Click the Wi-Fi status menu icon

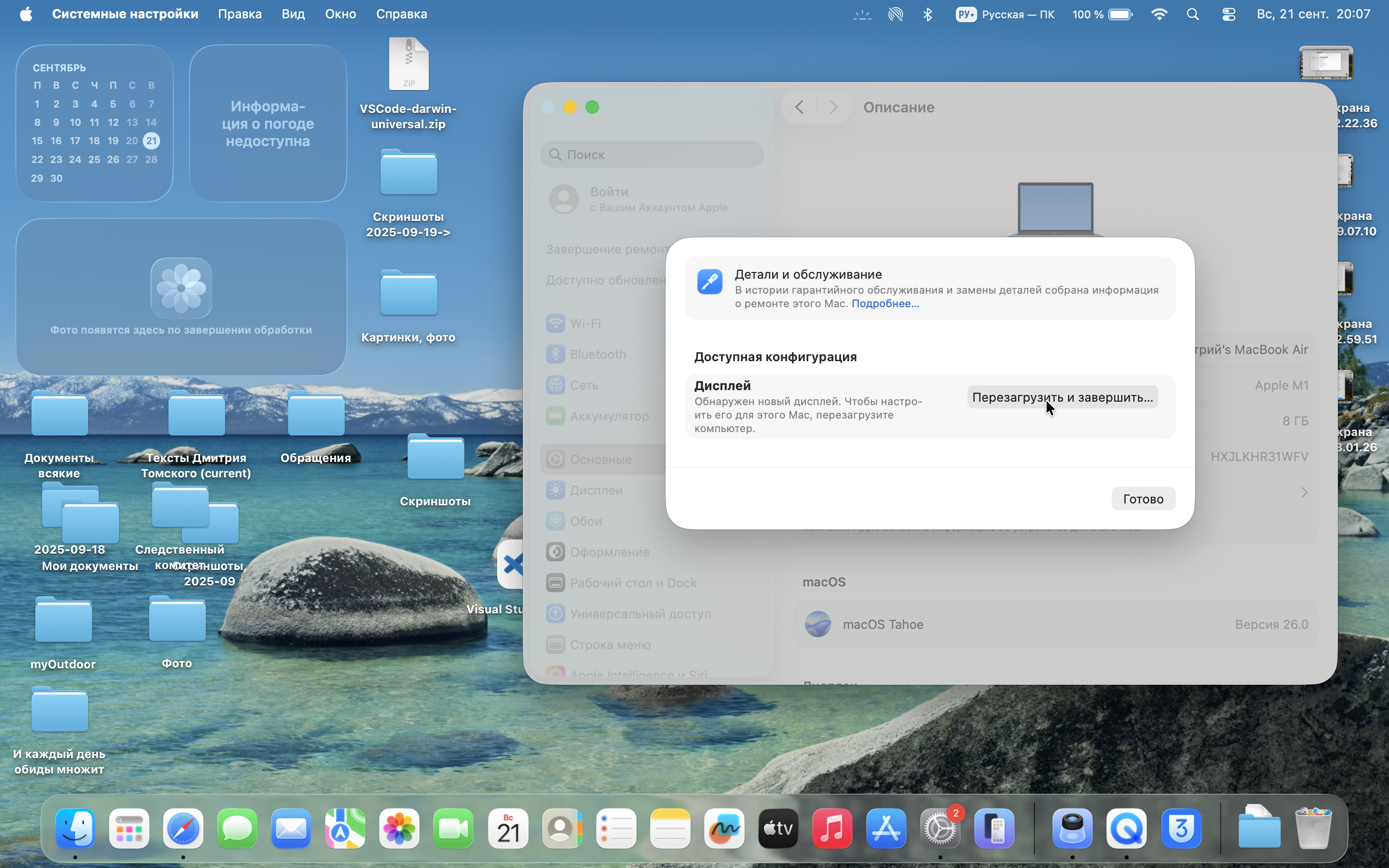click(1159, 14)
